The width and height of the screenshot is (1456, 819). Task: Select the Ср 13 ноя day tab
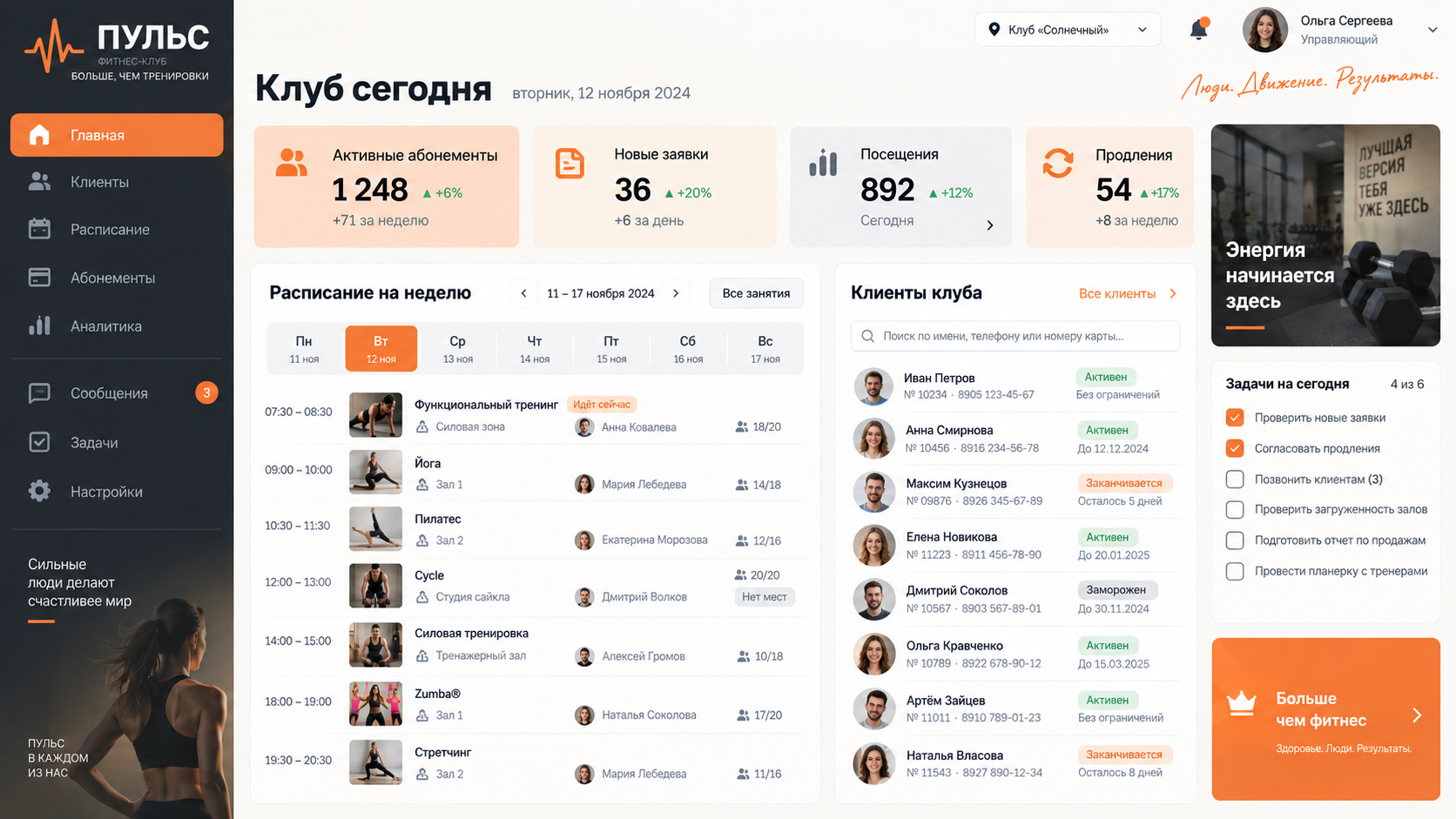[x=457, y=349]
